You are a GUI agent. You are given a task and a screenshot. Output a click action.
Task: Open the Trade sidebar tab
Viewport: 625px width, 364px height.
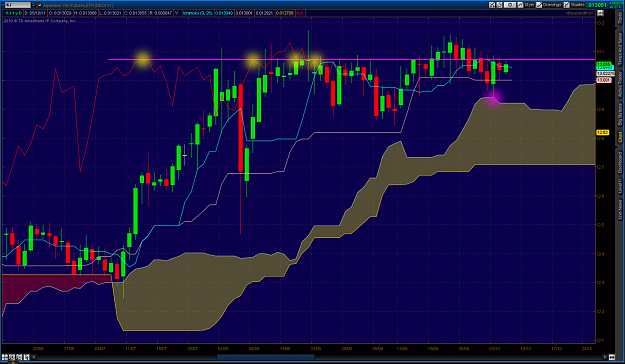(620, 18)
